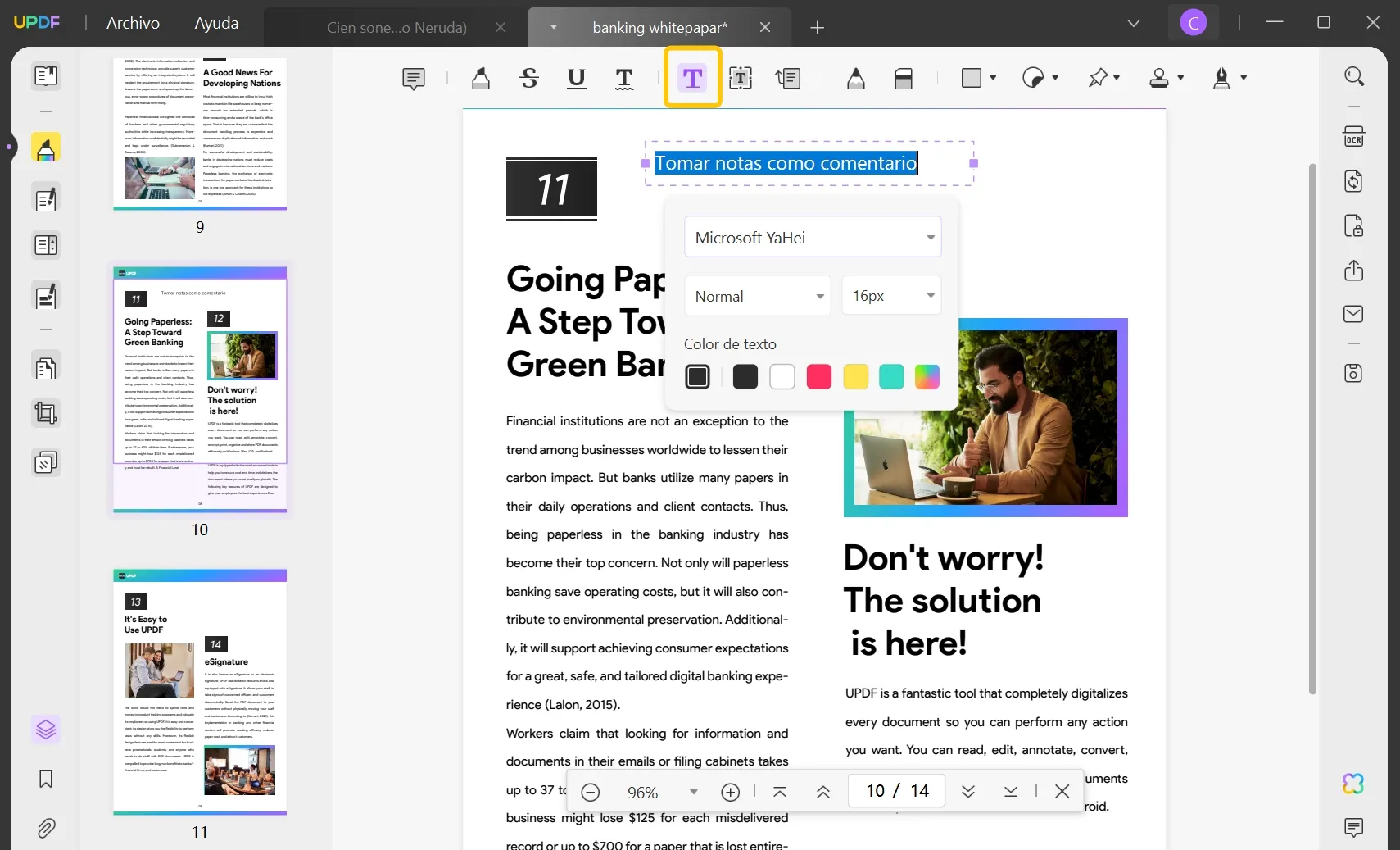1400x850 pixels.
Task: Jump to the last page
Action: pyautogui.click(x=1011, y=792)
